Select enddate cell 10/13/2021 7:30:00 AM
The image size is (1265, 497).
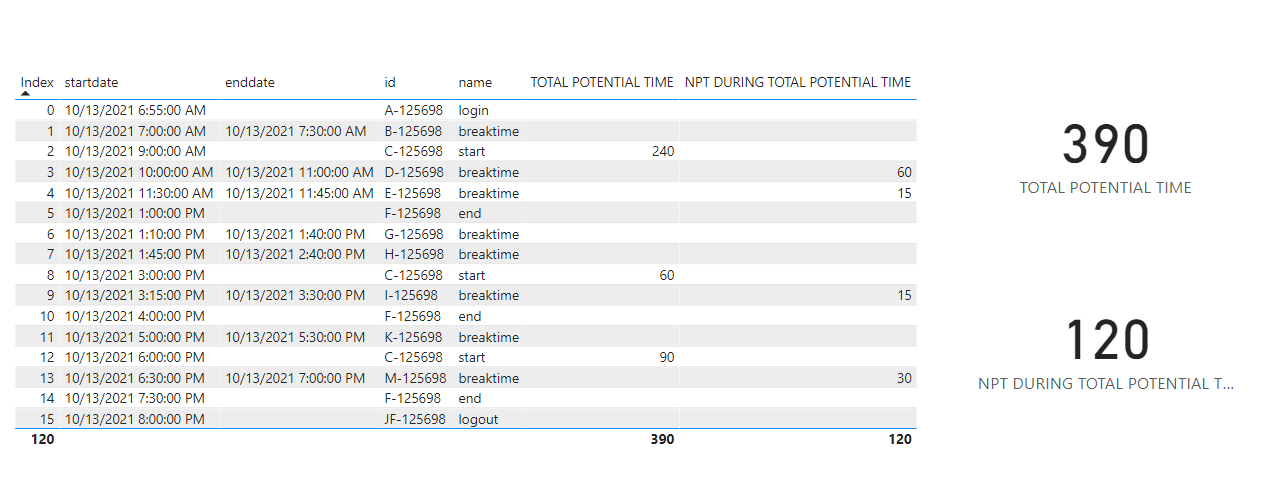point(295,131)
